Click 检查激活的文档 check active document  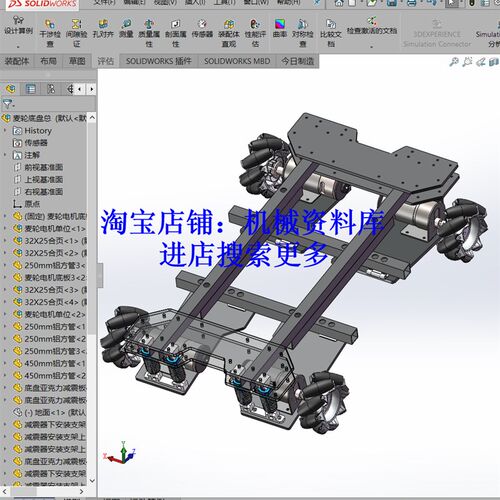[x=372, y=26]
